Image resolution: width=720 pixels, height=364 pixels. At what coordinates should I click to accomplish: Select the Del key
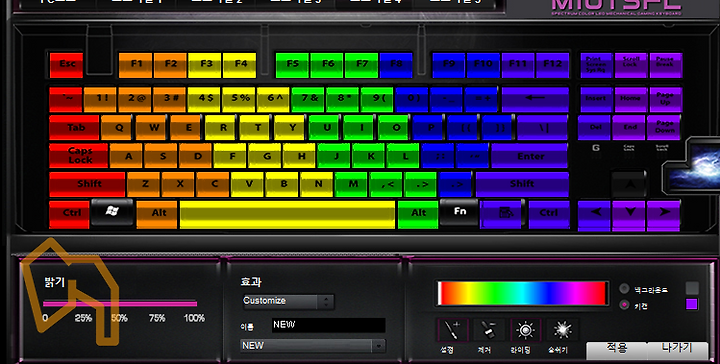595,128
